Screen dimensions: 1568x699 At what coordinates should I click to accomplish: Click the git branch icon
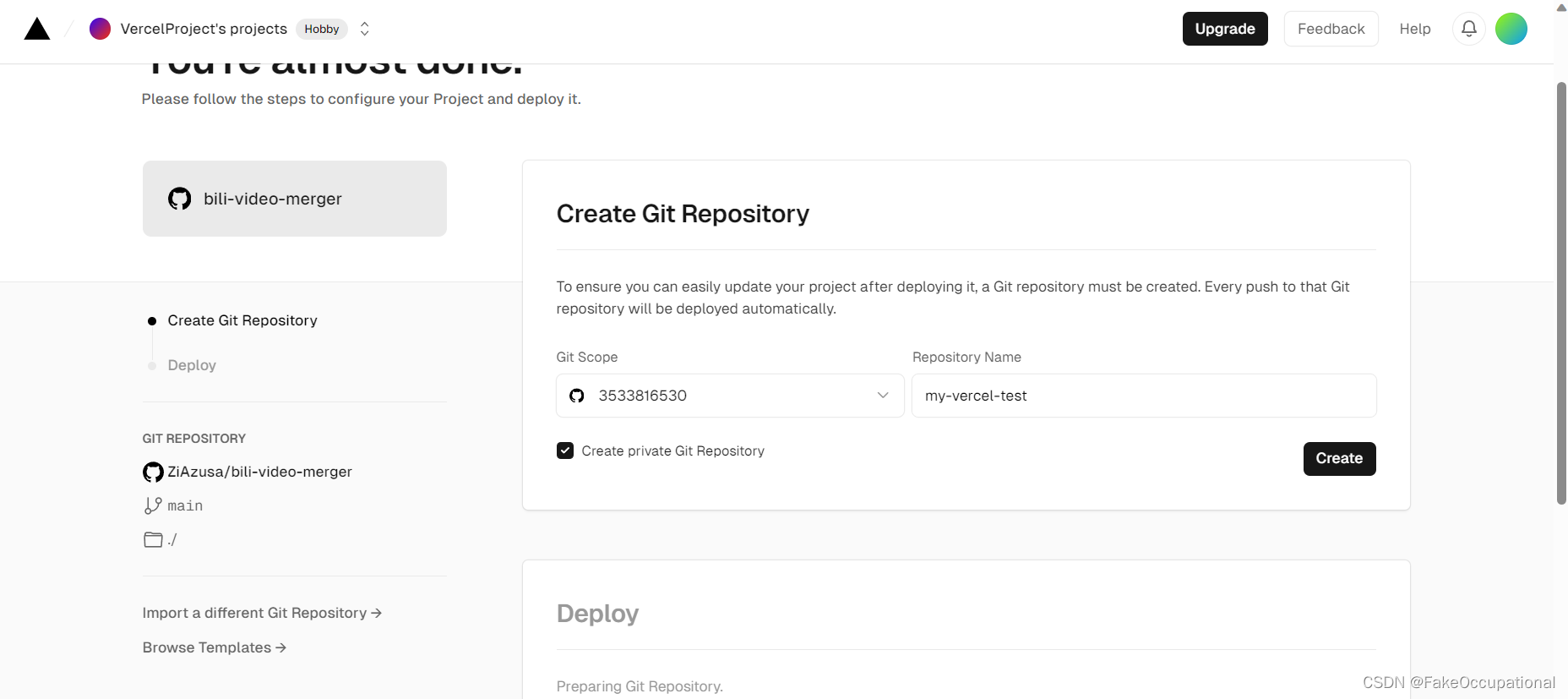(x=153, y=505)
